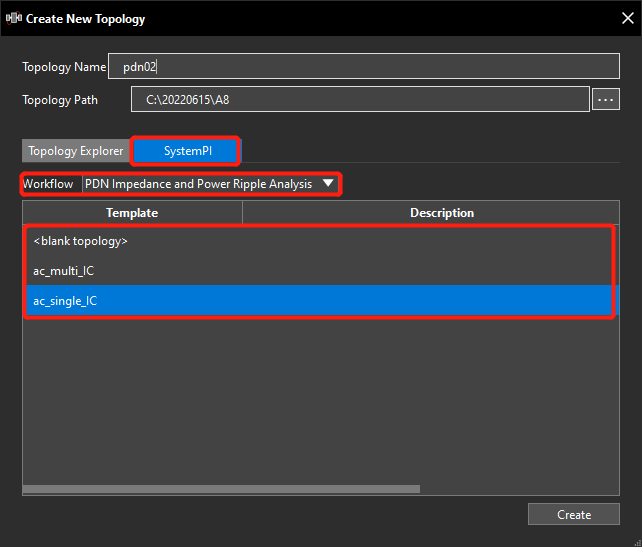Click the Workflow dropdown arrow
The image size is (642, 547).
(328, 183)
